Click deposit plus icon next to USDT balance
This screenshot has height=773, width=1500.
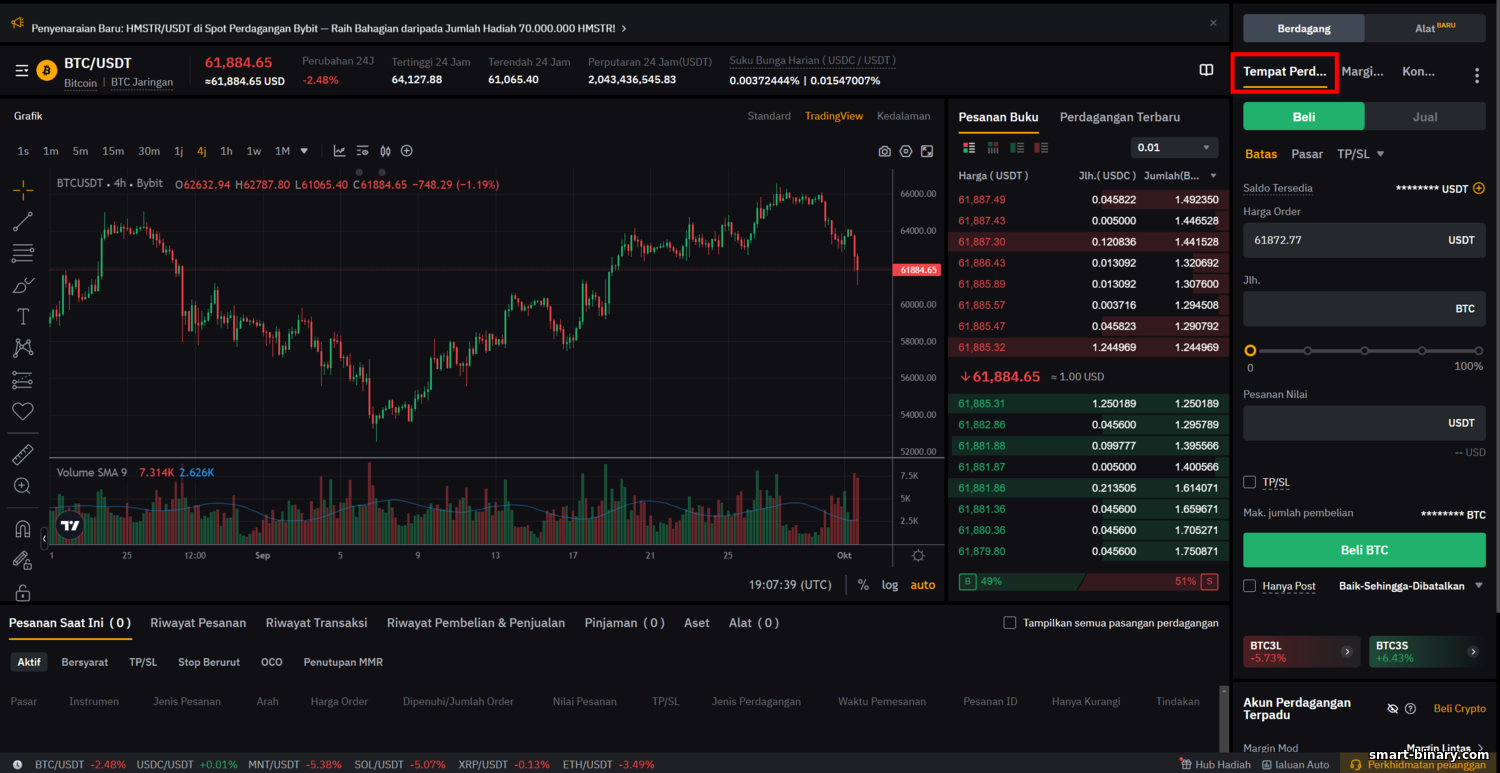point(1479,188)
